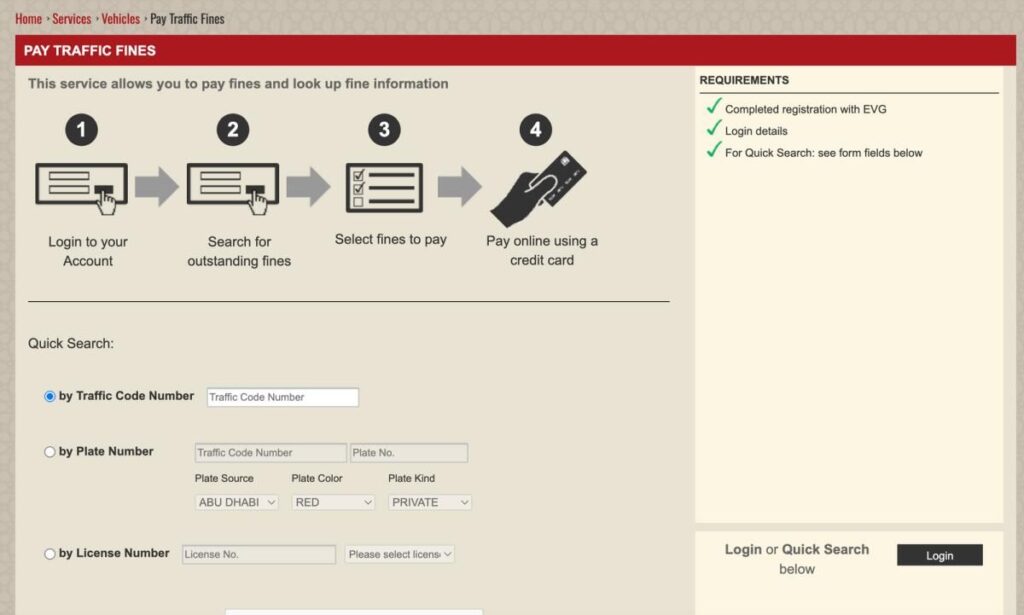Open the Plate Source ABU DHABI dropdown
Viewport: 1024px width, 615px height.
click(x=236, y=502)
